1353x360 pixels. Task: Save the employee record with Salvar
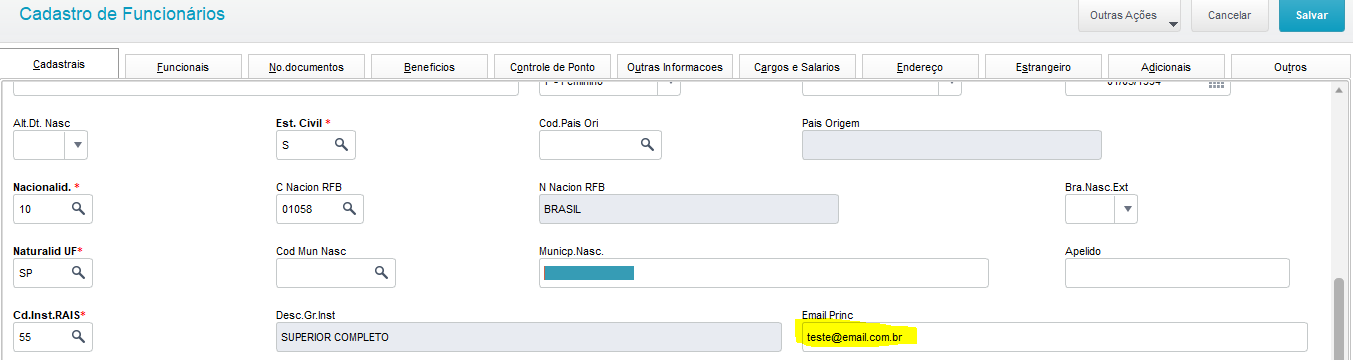(1311, 16)
